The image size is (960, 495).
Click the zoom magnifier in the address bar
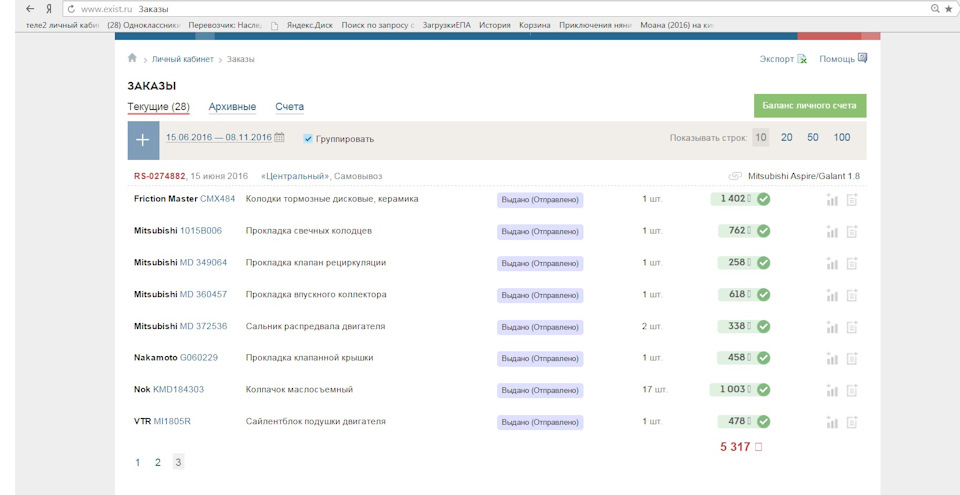pos(934,9)
